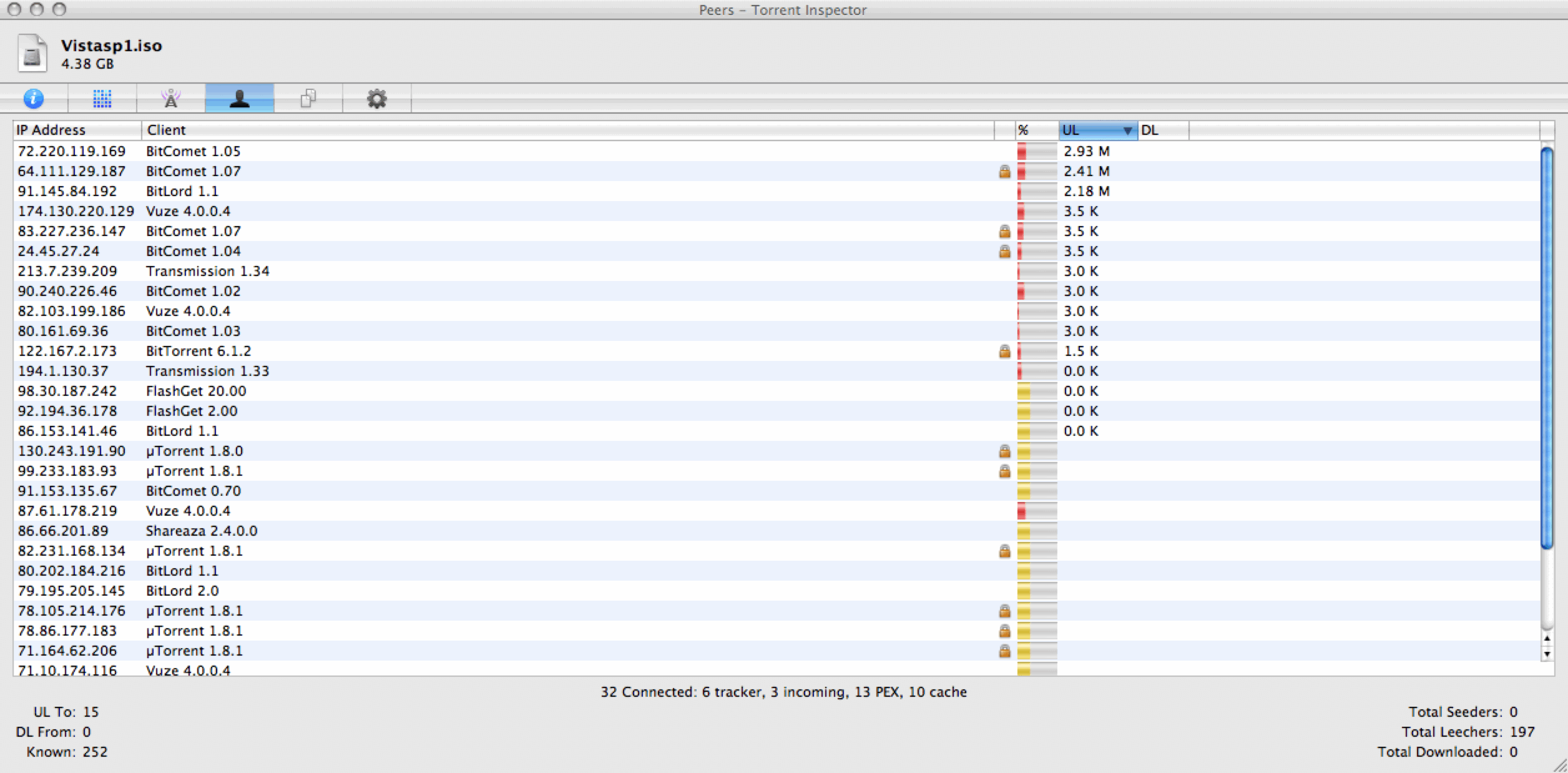Select the Transmission 1.34 client row
Viewport: 1568px width, 773px height.
[x=777, y=271]
